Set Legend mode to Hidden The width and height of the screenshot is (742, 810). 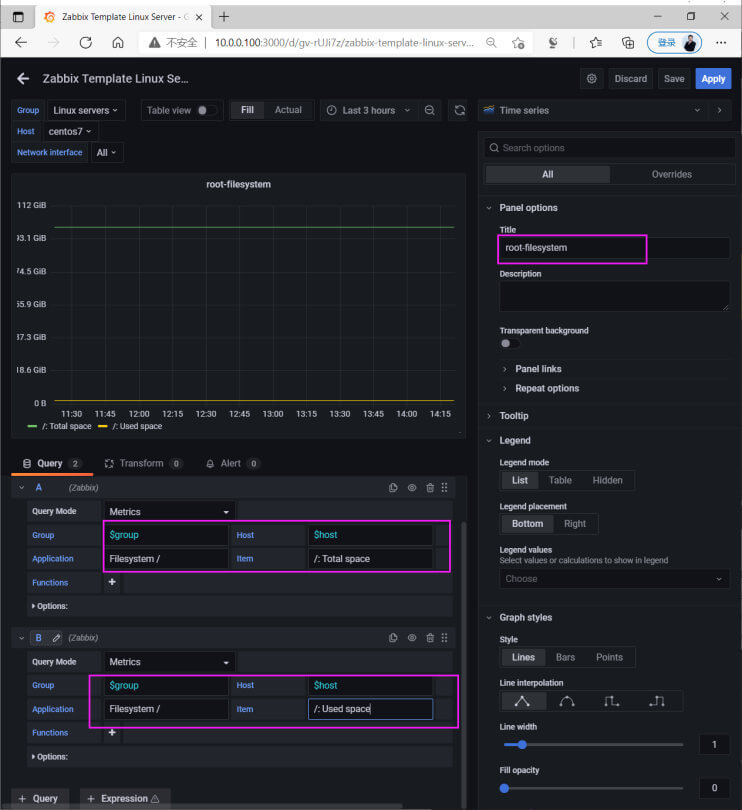tap(607, 480)
